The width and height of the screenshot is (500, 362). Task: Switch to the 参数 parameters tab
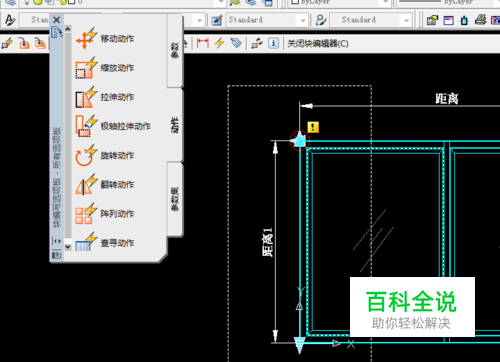(175, 51)
